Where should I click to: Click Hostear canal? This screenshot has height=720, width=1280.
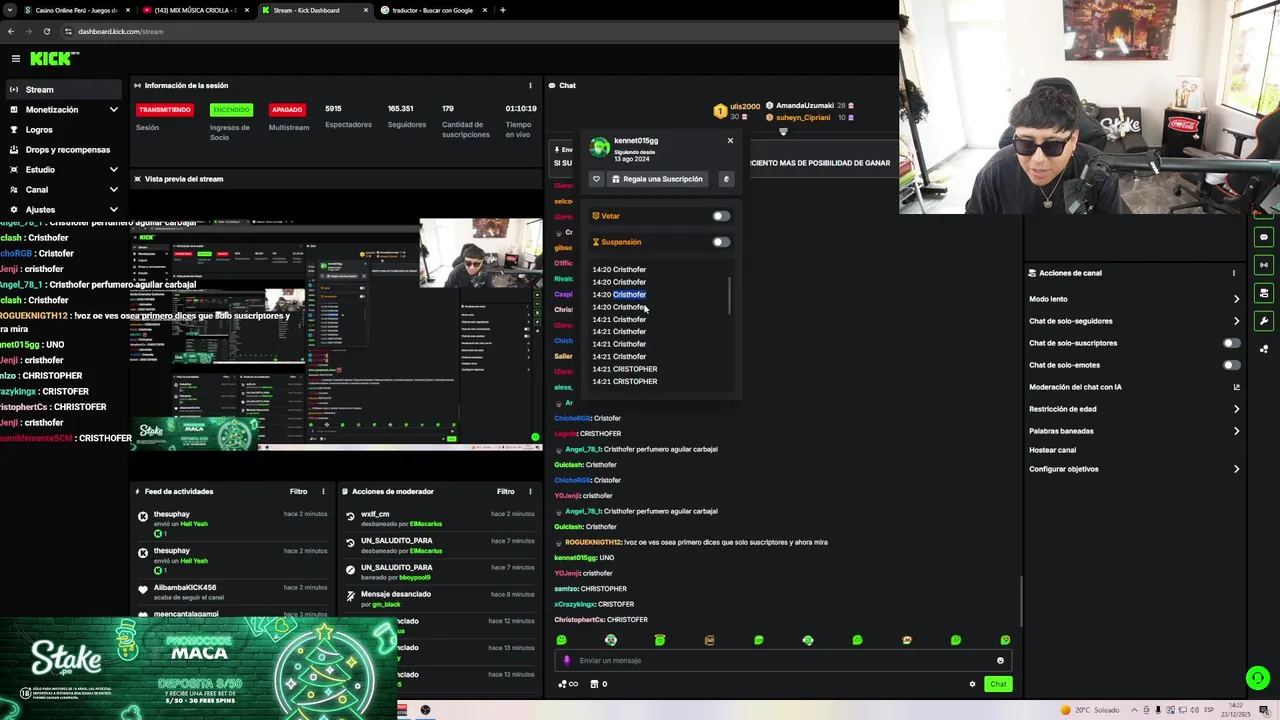point(1052,450)
